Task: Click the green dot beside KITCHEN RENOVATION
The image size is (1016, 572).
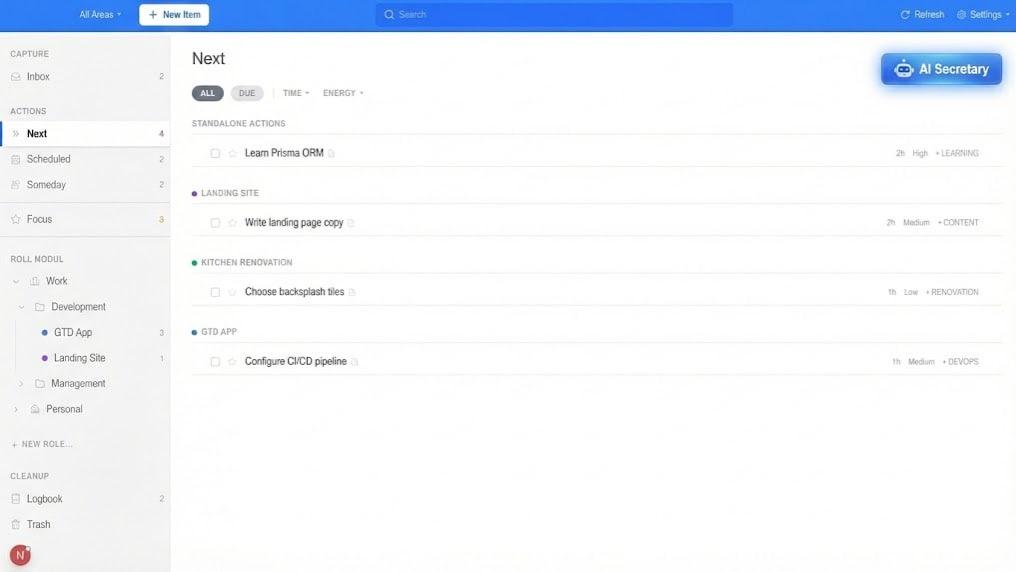Action: pyautogui.click(x=194, y=263)
